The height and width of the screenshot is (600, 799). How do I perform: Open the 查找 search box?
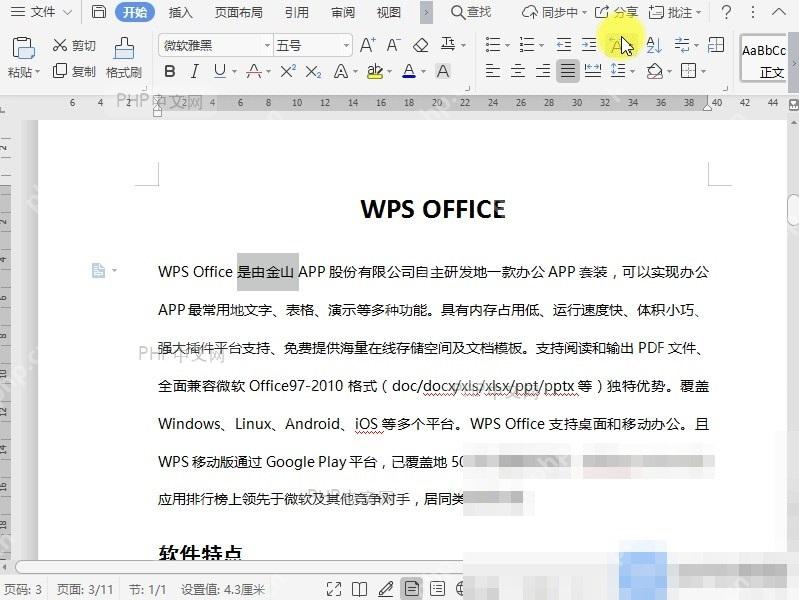coord(471,12)
